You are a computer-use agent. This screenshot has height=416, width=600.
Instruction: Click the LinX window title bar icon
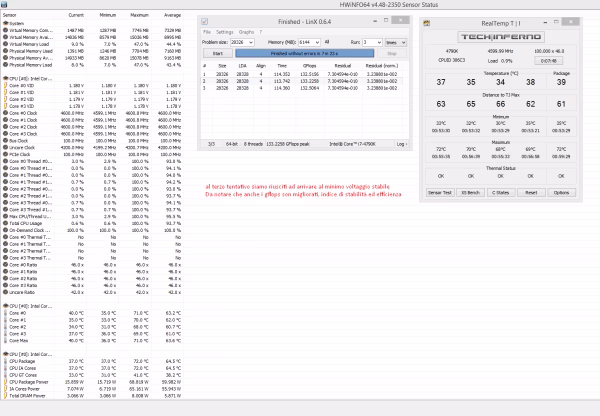[x=204, y=22]
